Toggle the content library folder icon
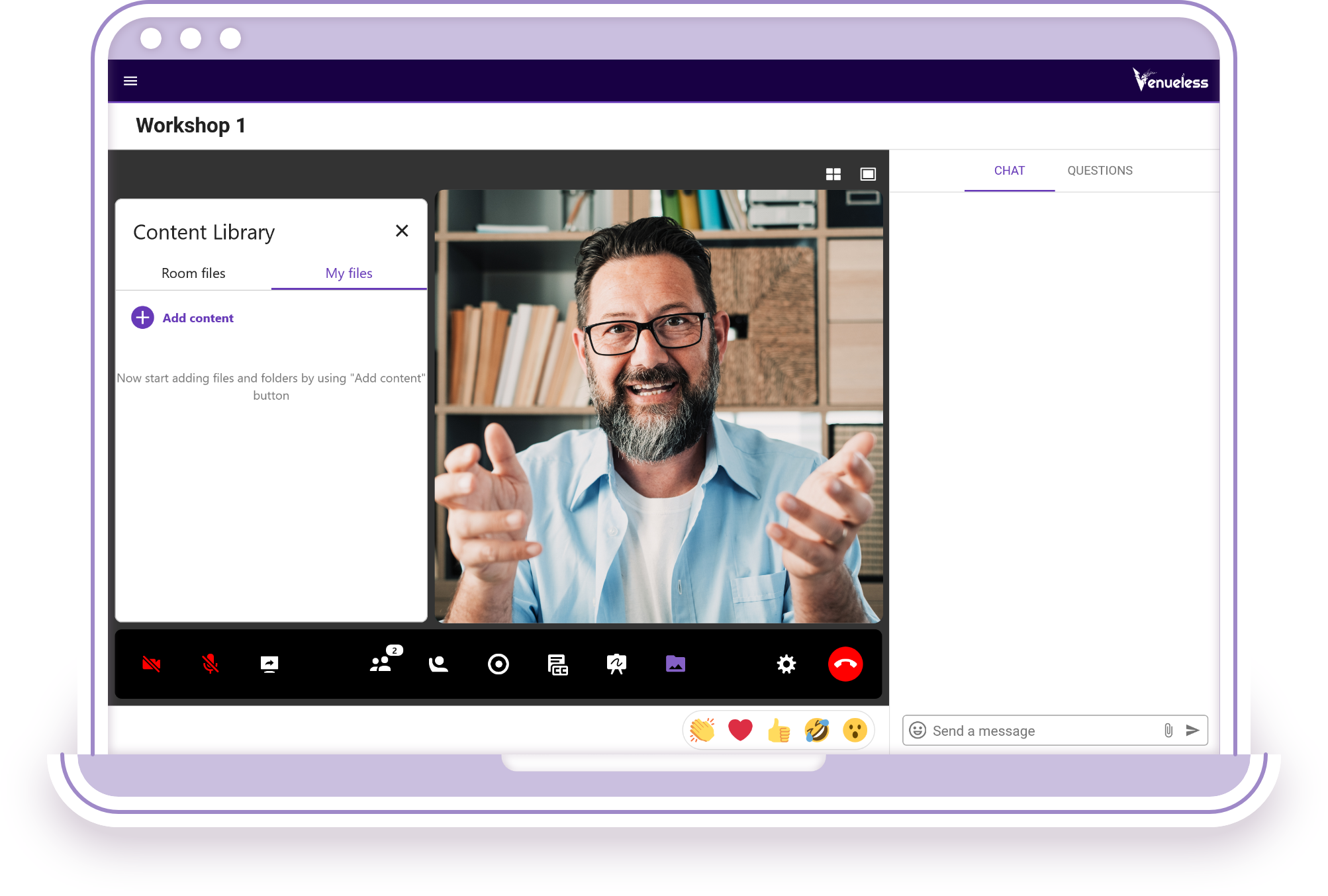This screenshot has width=1328, height=896. 676,664
